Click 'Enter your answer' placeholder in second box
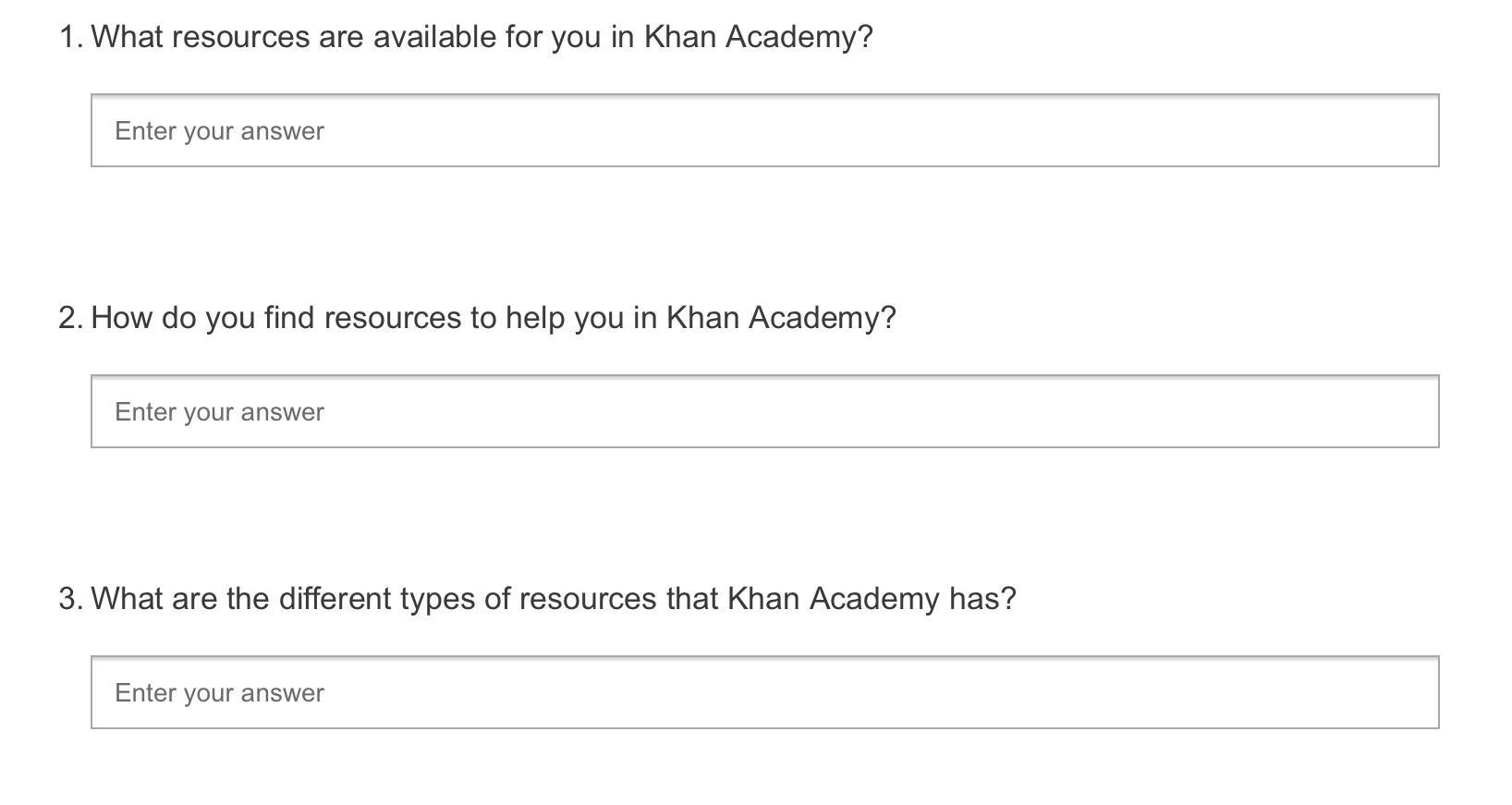Screen dimensions: 1512x805 click(x=219, y=412)
